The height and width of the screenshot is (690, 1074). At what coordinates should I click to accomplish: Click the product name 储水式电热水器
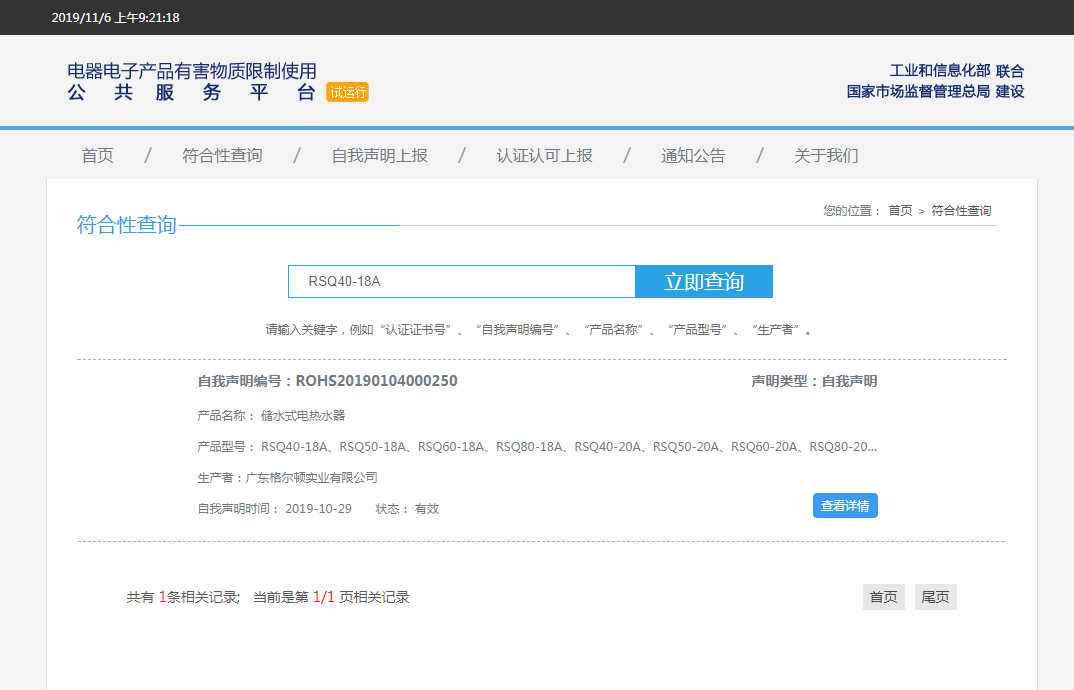point(303,416)
